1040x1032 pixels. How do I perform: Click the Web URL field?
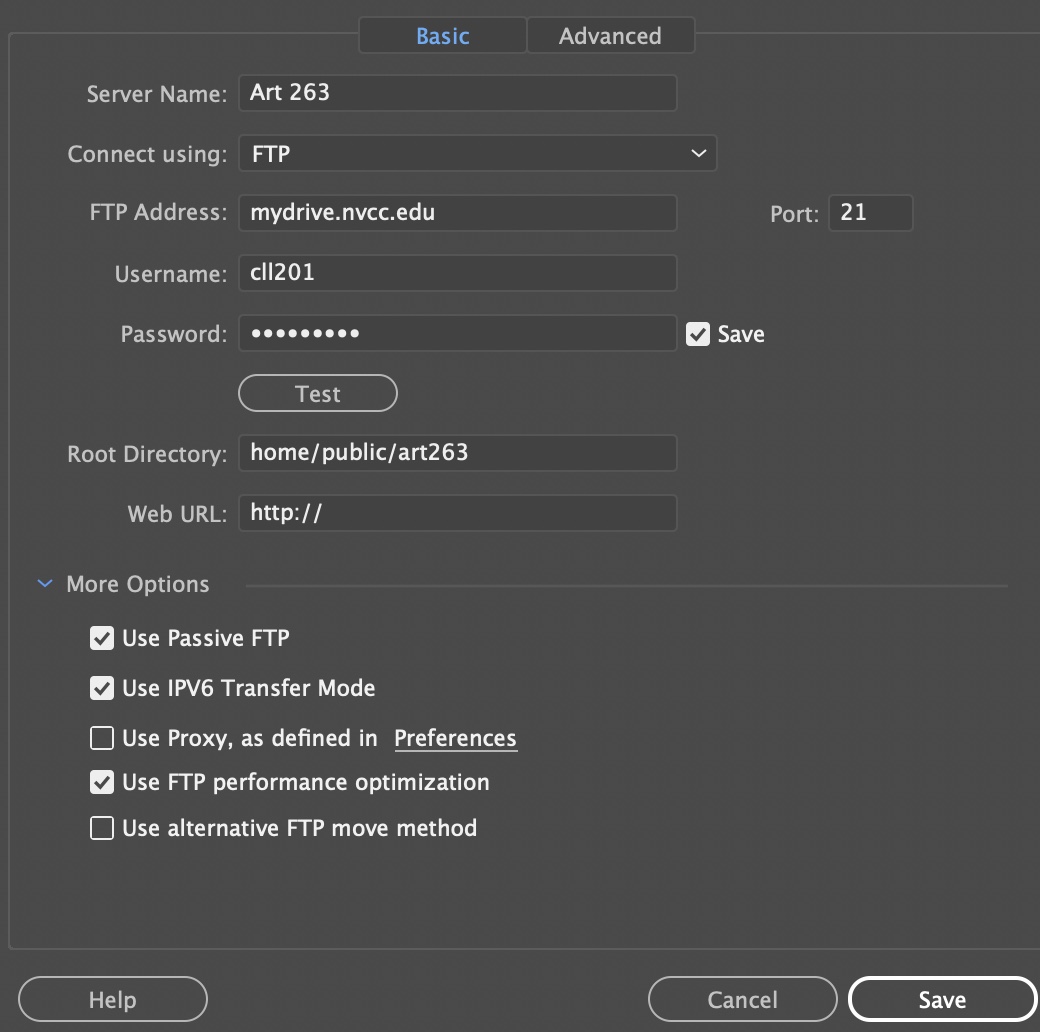tap(457, 513)
